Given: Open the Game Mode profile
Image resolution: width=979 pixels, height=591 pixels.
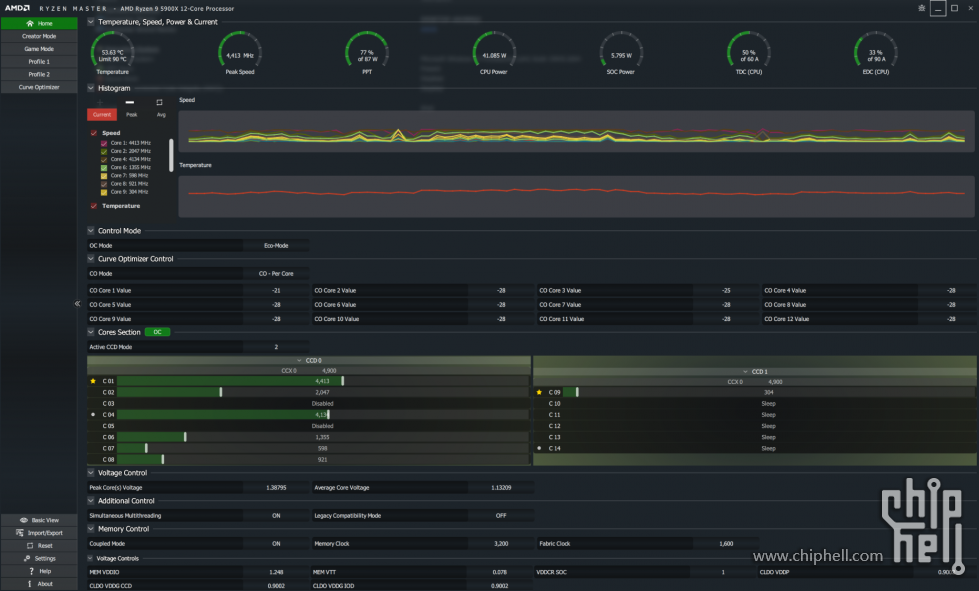Looking at the screenshot, I should [x=39, y=49].
